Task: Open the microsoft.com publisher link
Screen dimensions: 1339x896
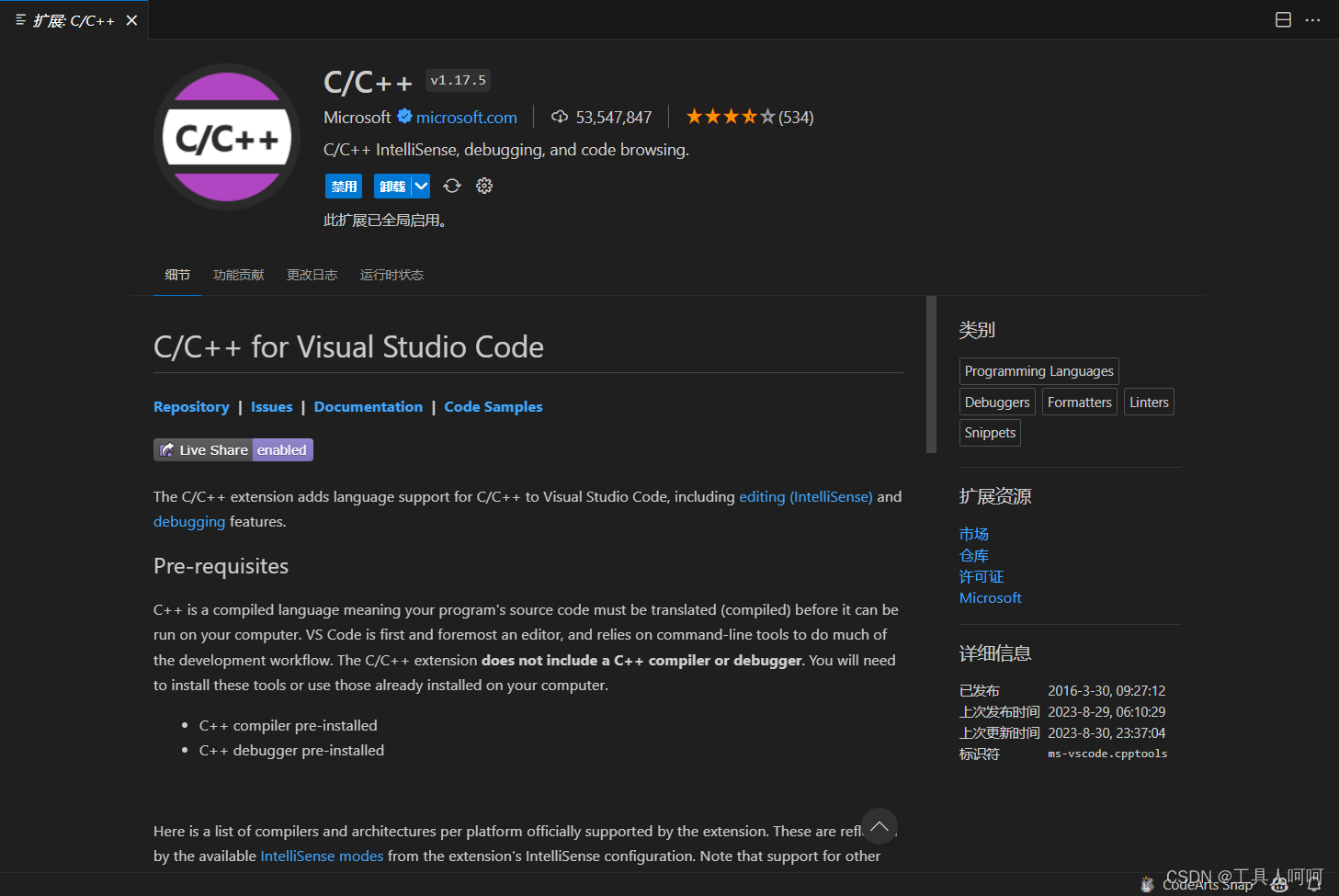Action: (467, 117)
